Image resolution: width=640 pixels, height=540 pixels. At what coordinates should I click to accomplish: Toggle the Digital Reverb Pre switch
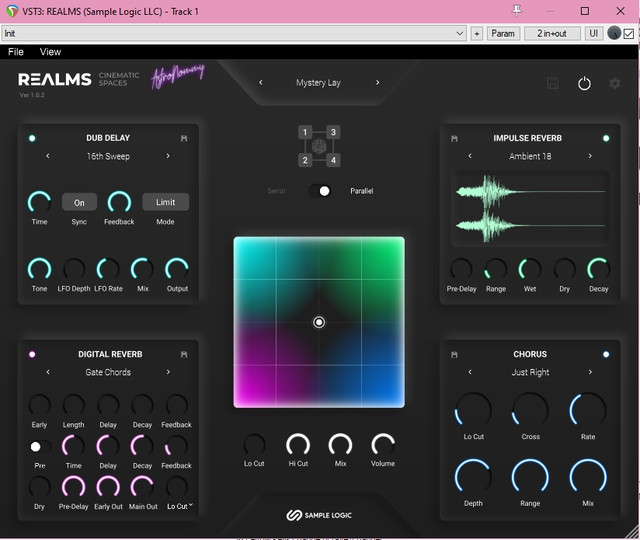[x=40, y=447]
